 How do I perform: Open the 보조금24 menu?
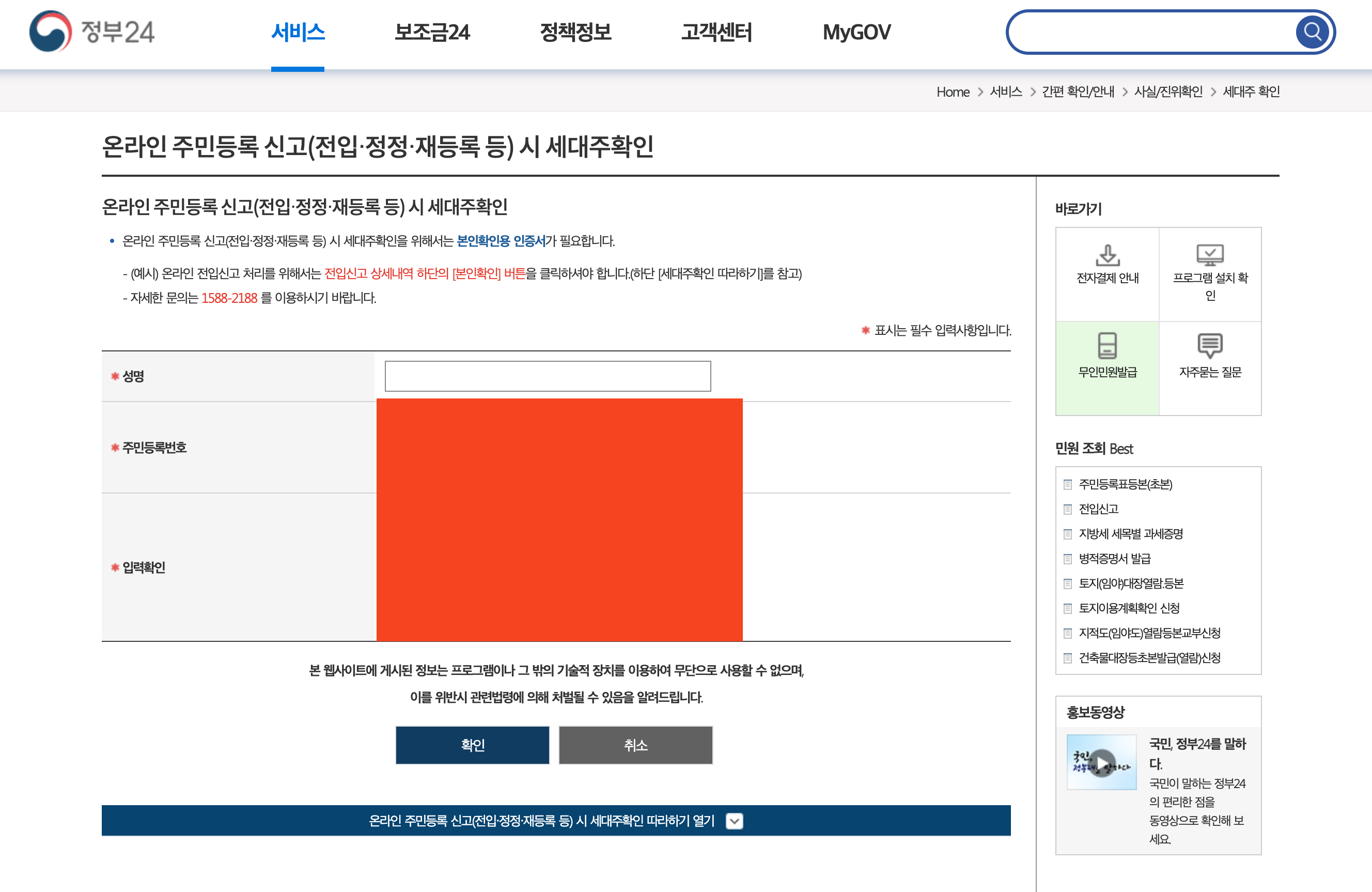(x=432, y=32)
